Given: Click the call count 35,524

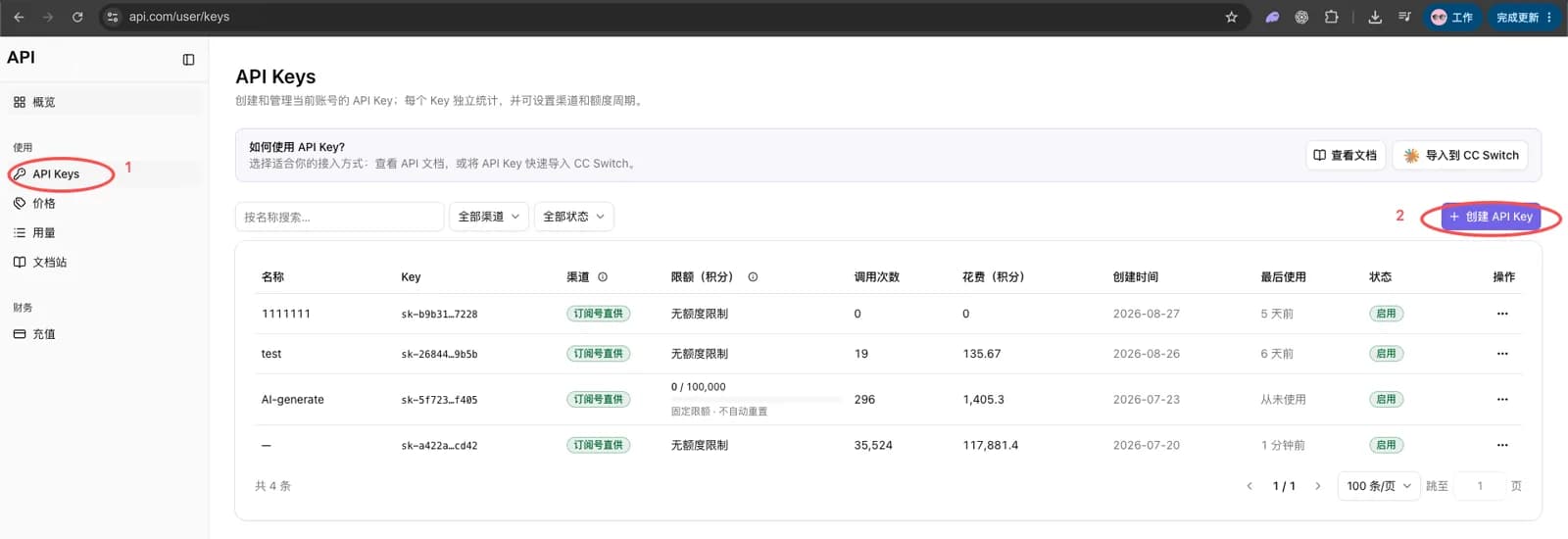Looking at the screenshot, I should click(873, 445).
